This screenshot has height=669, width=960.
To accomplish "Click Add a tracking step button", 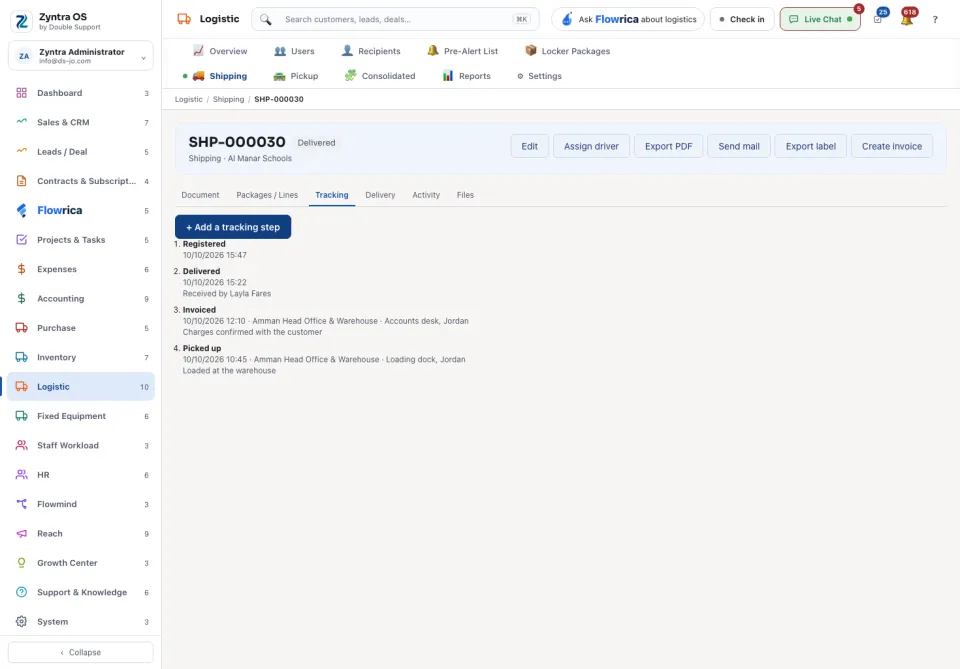I will 233,227.
